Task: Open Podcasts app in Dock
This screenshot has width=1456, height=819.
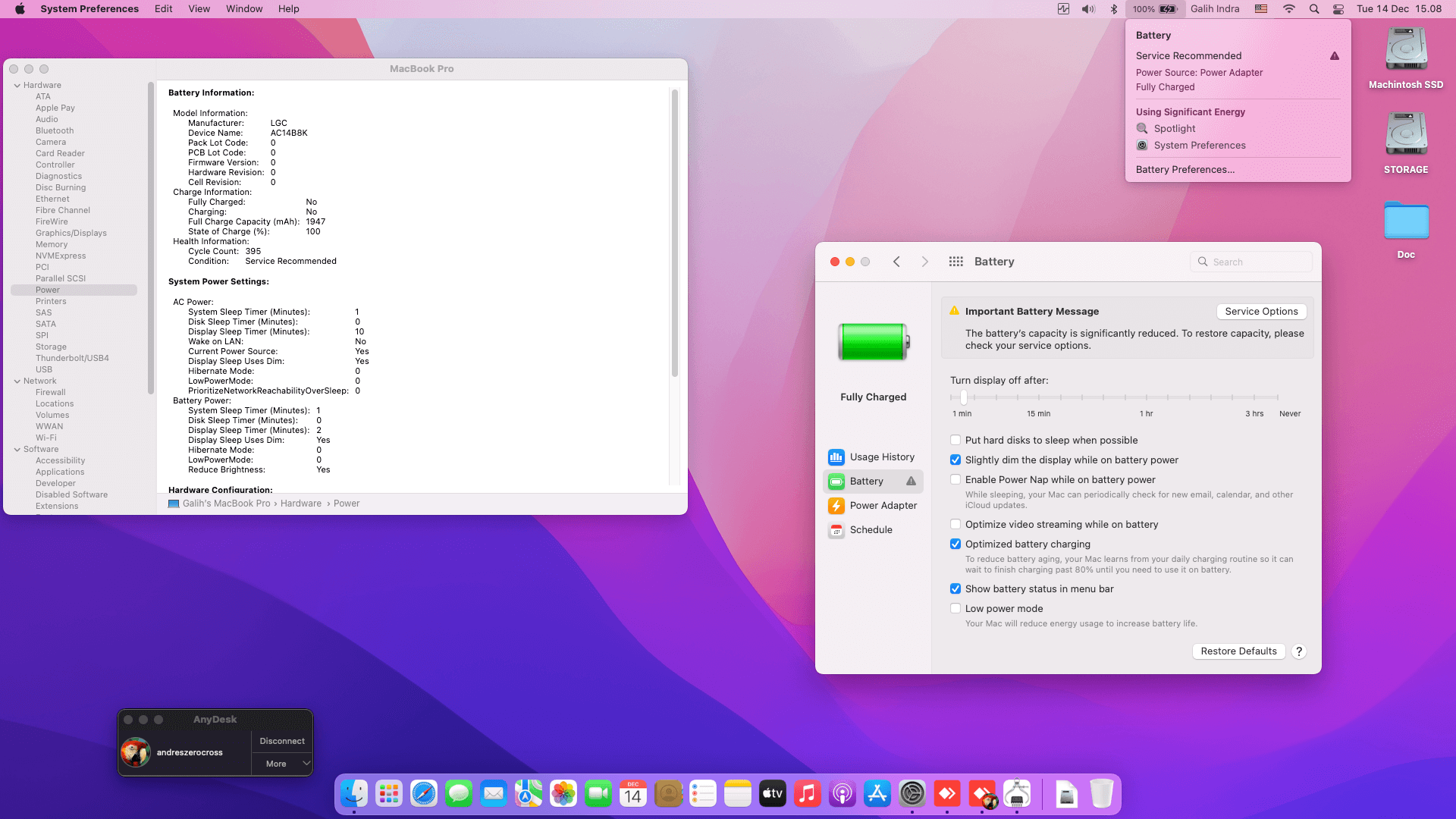Action: tap(843, 794)
